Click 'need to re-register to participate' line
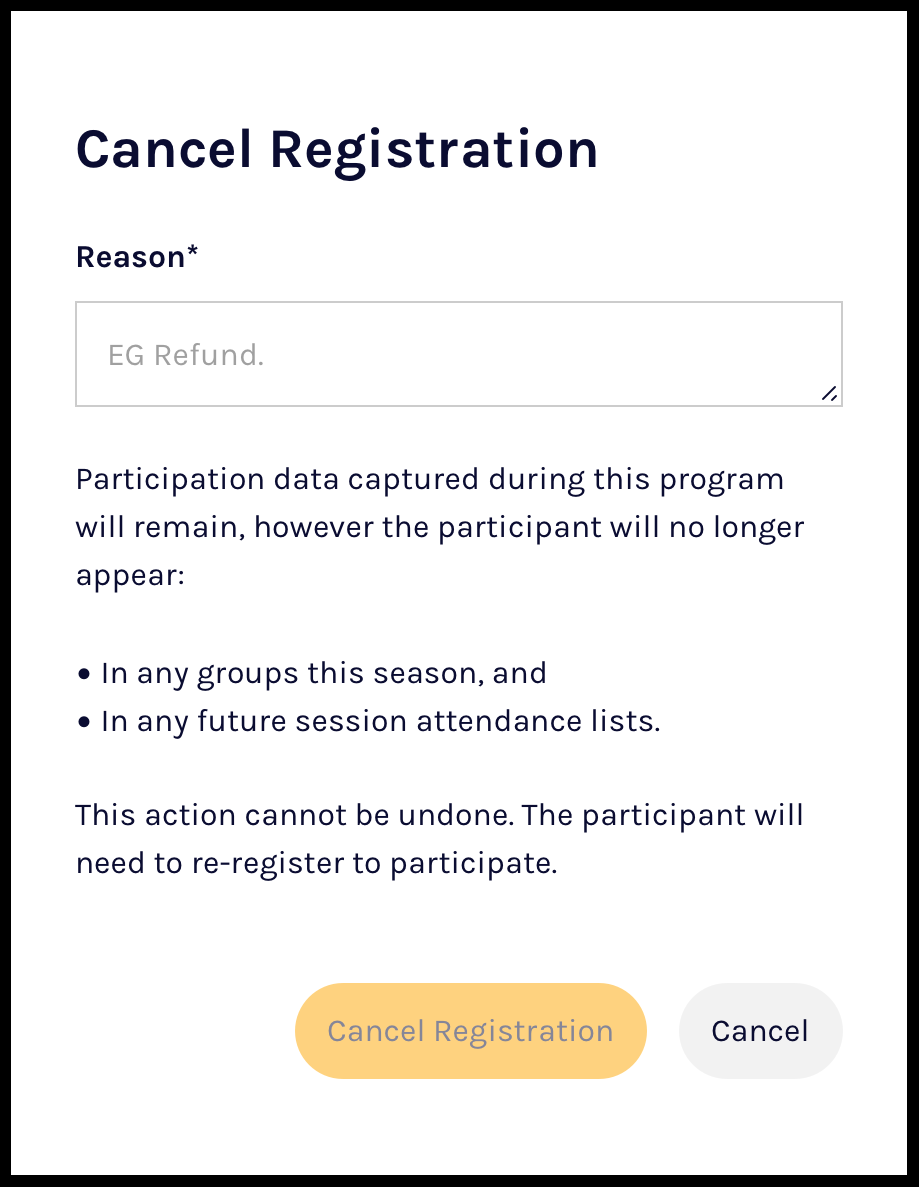919x1187 pixels. pos(316,863)
